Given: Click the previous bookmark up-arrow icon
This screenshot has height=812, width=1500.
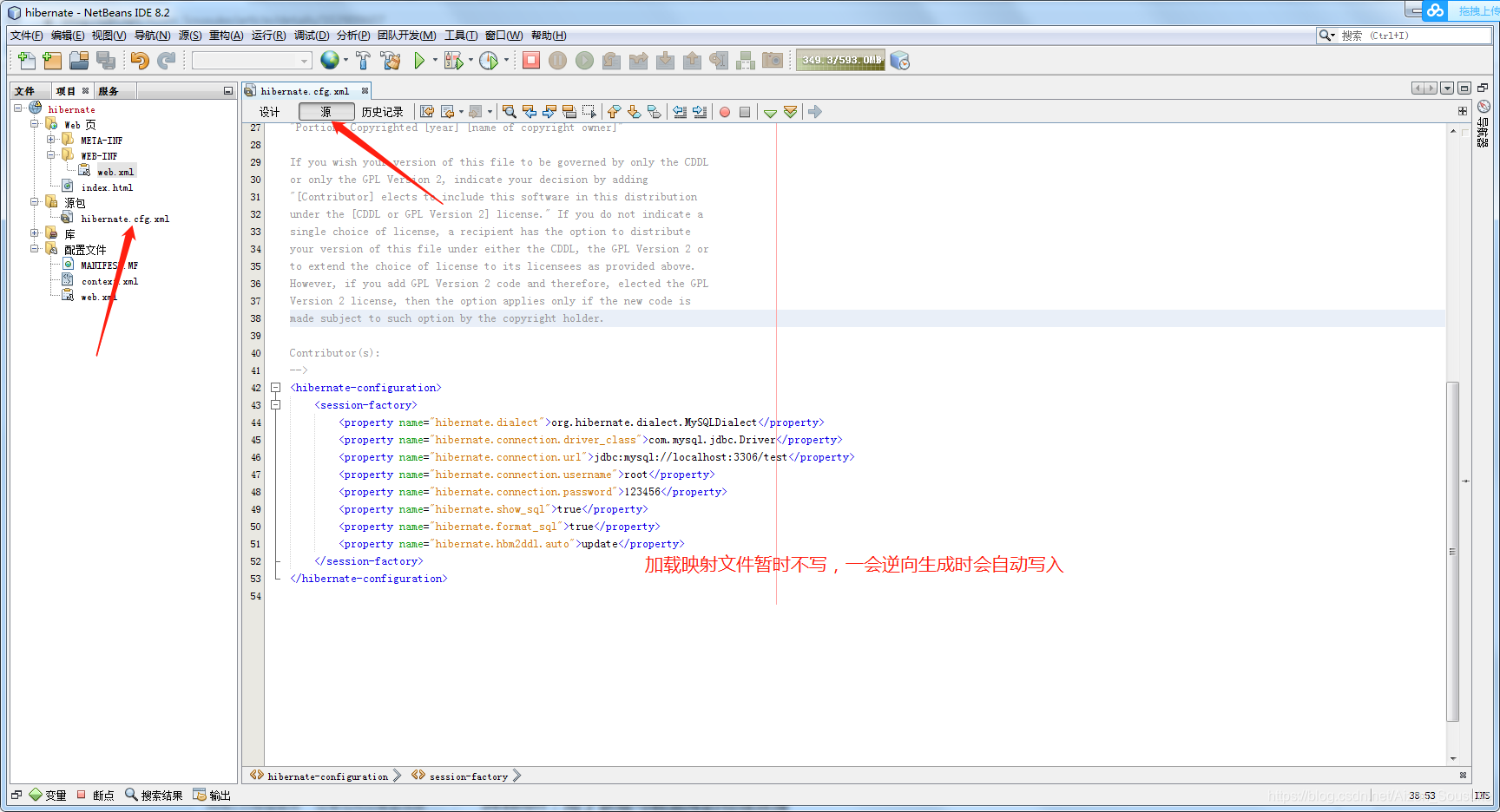Looking at the screenshot, I should pyautogui.click(x=615, y=112).
